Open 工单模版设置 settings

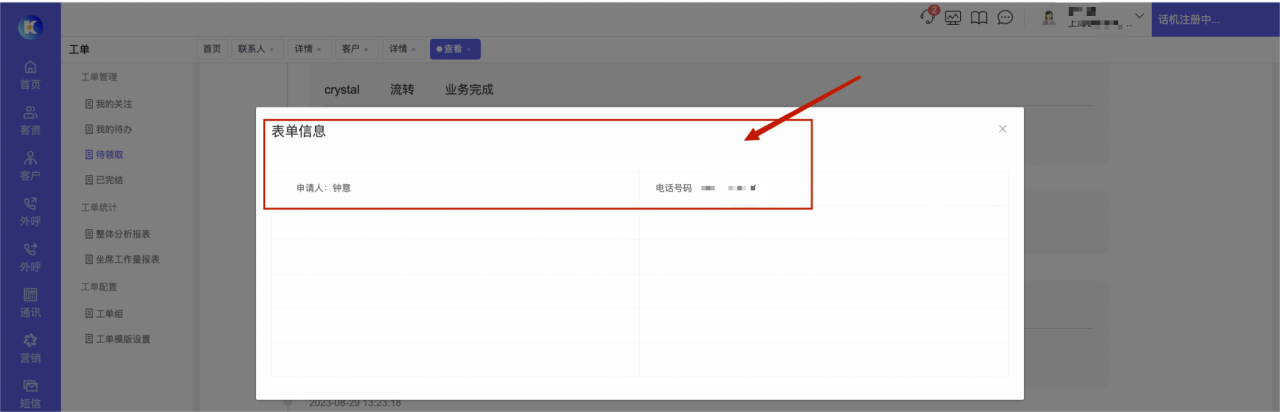[122, 339]
